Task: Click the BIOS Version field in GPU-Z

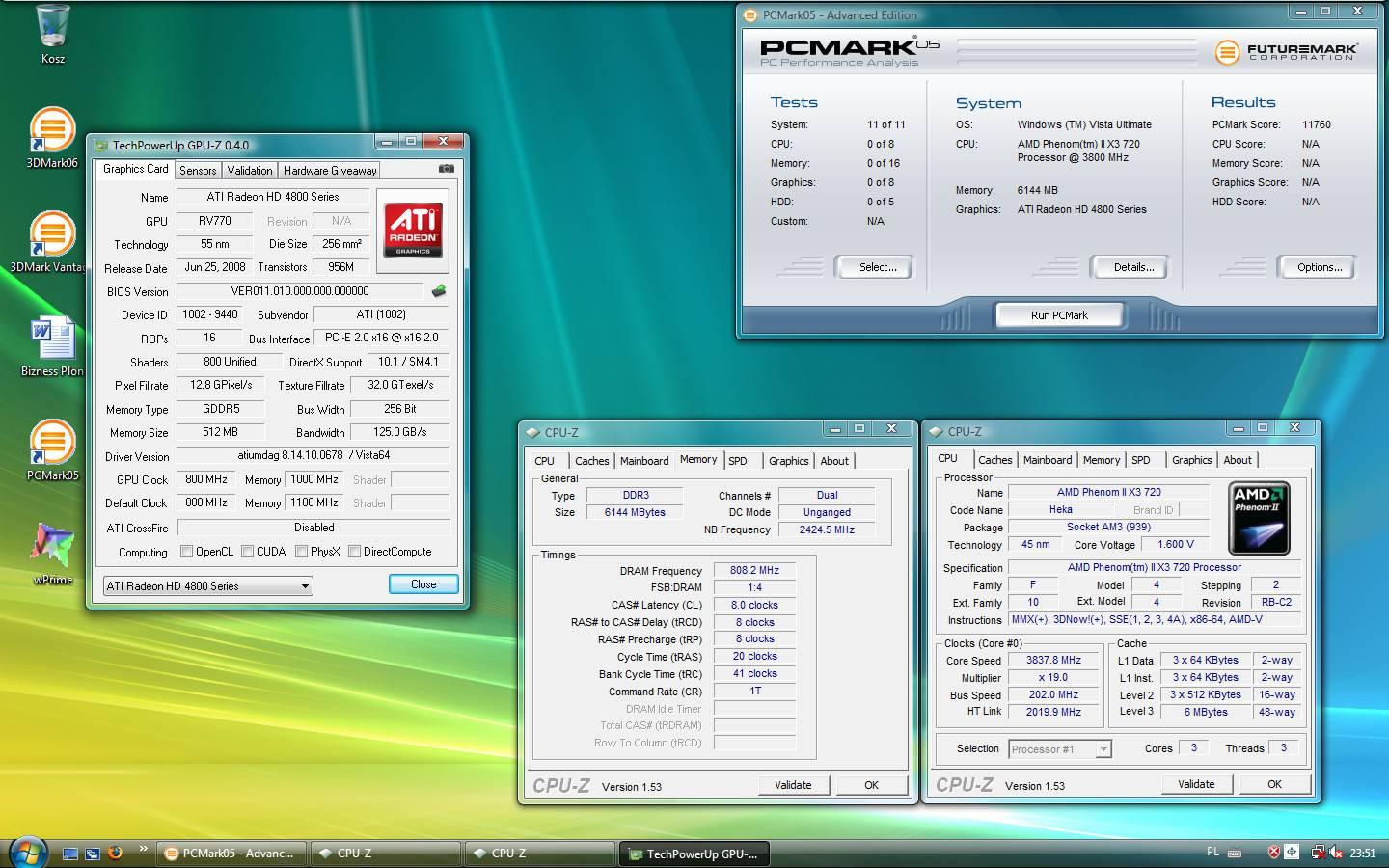Action: coord(300,290)
